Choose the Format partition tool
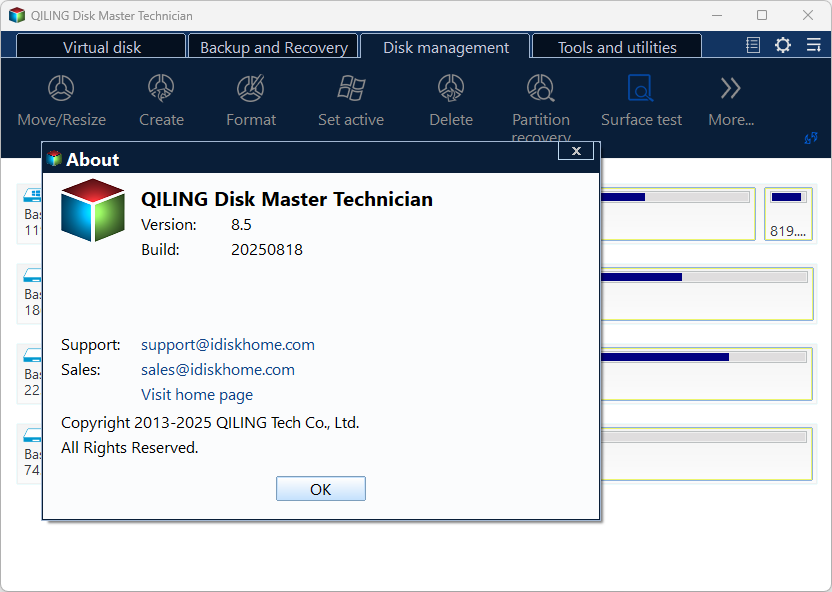Viewport: 832px width, 592px height. tap(251, 101)
